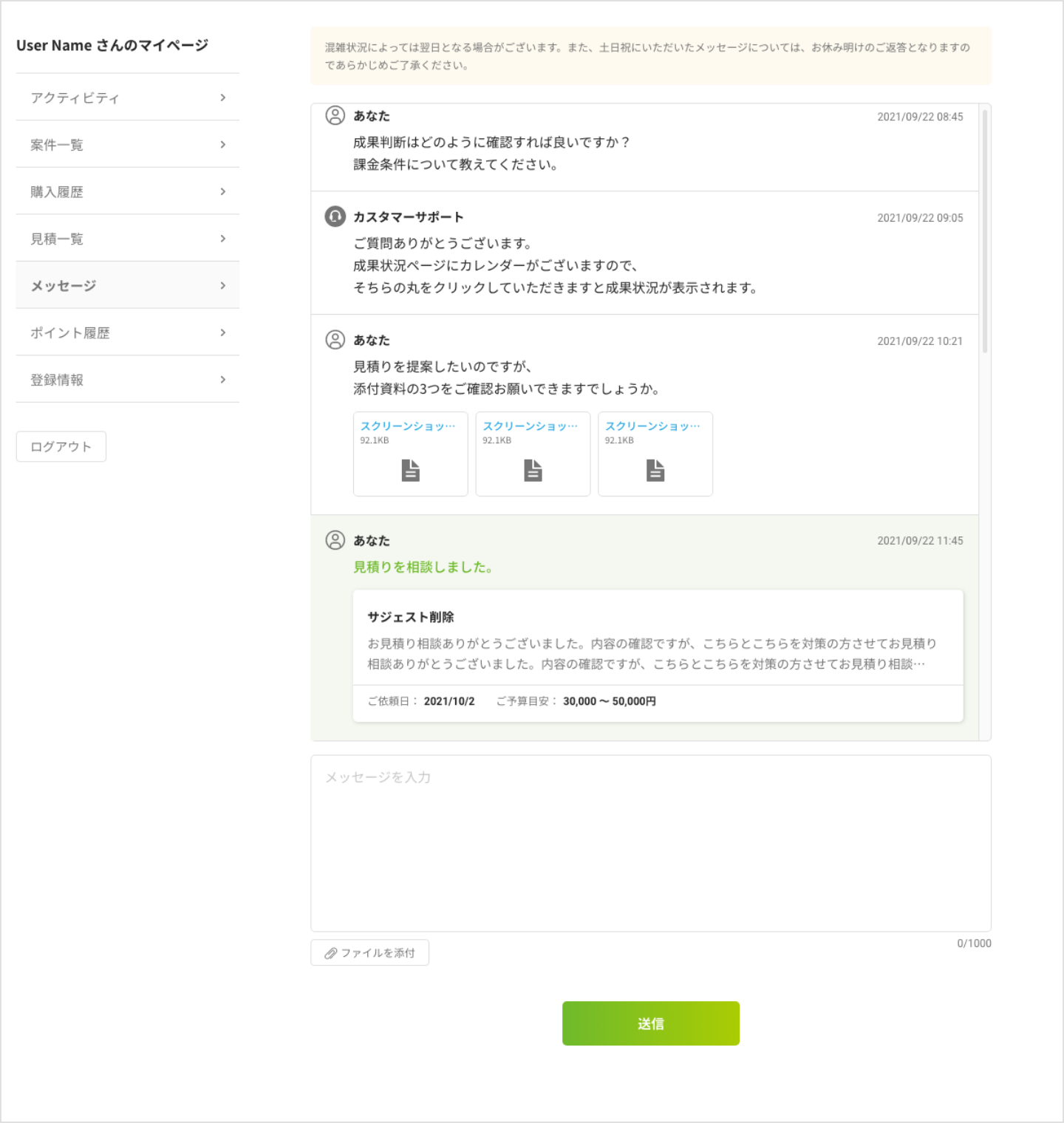Click the third attachment's file document icon
Screen dimensions: 1064x1123
[x=655, y=469]
